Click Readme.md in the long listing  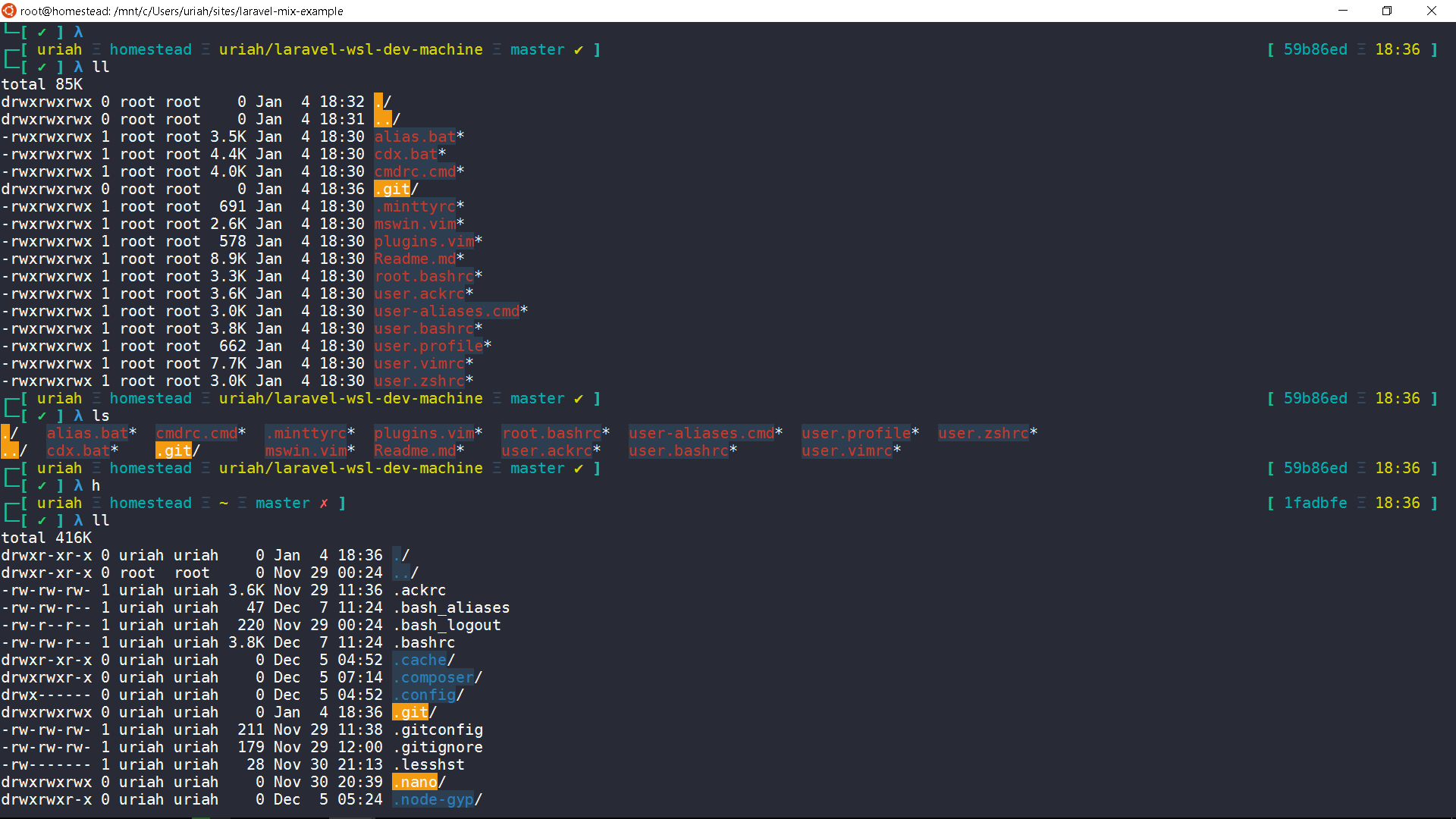click(x=415, y=259)
